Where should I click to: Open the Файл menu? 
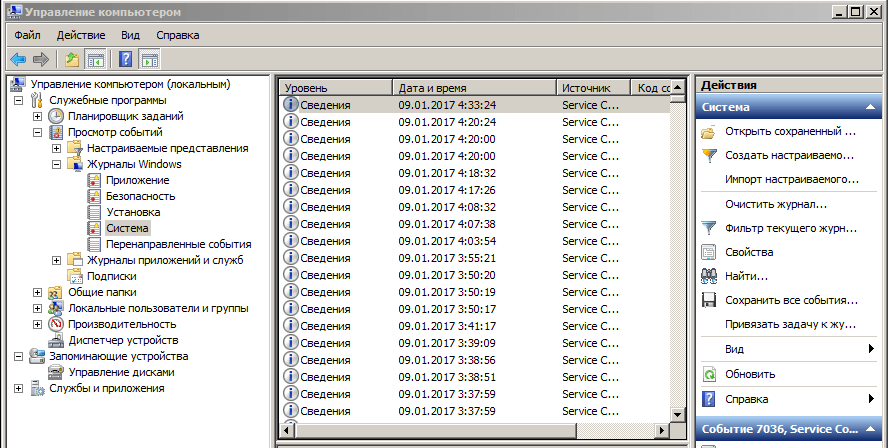coord(27,35)
